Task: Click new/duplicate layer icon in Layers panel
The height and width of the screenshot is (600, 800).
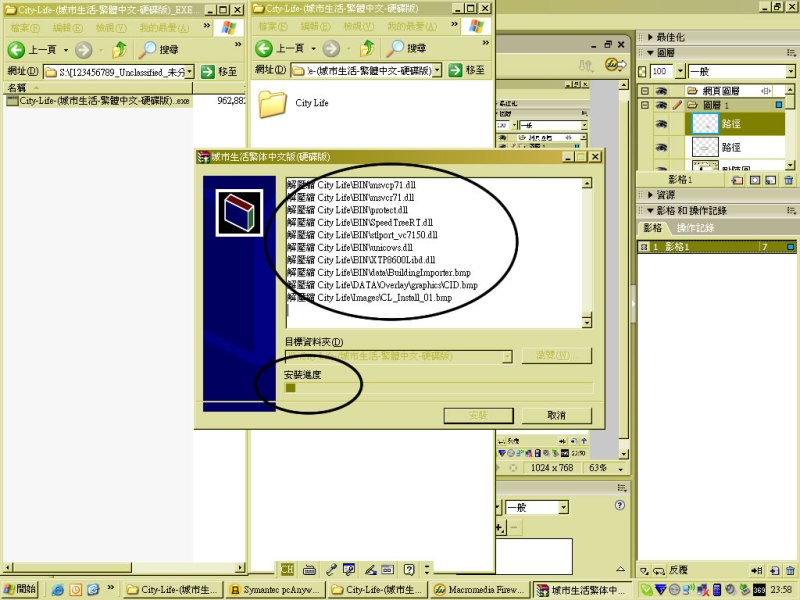Action: click(x=737, y=180)
